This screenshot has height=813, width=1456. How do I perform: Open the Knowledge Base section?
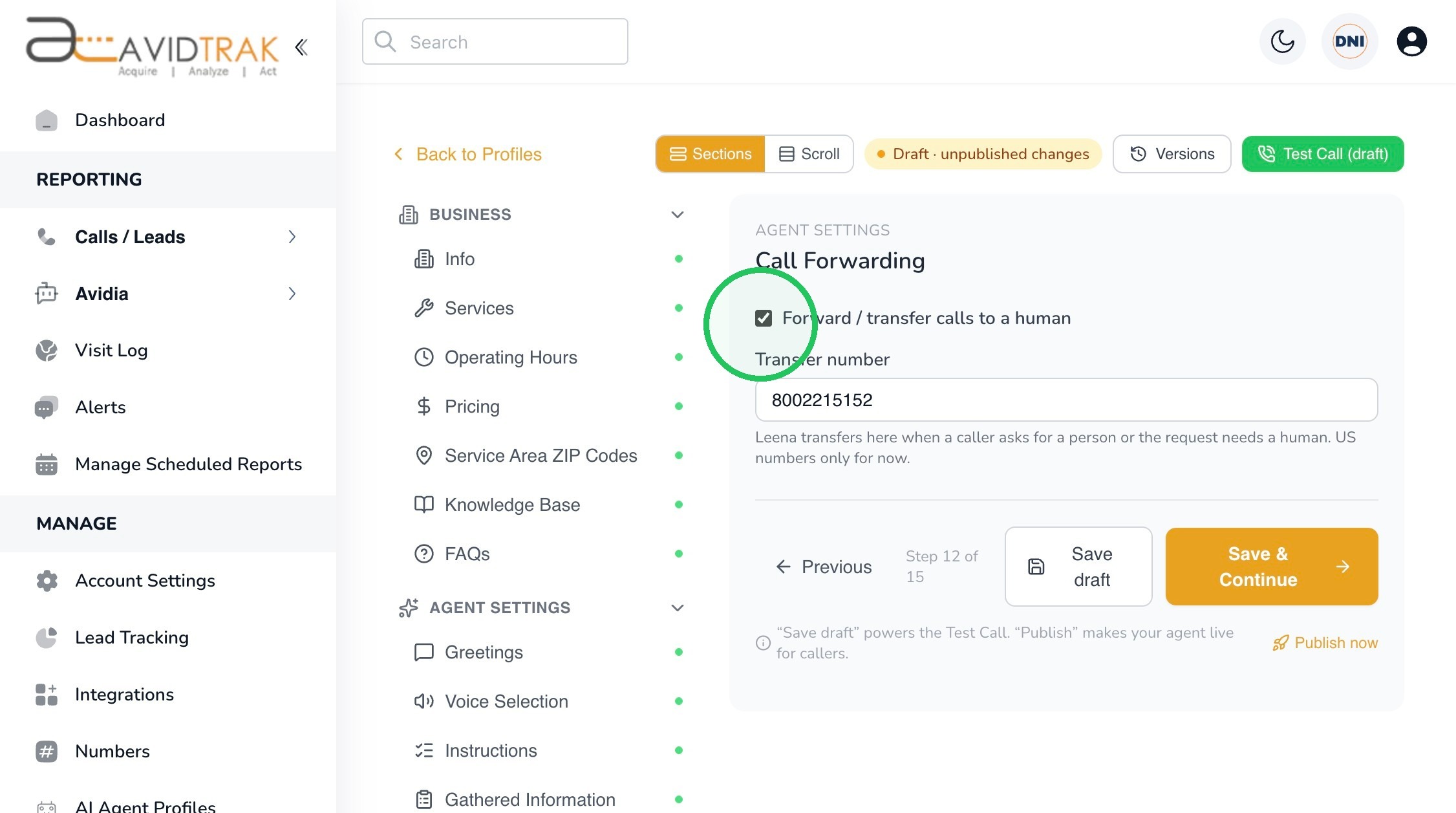[x=548, y=504]
